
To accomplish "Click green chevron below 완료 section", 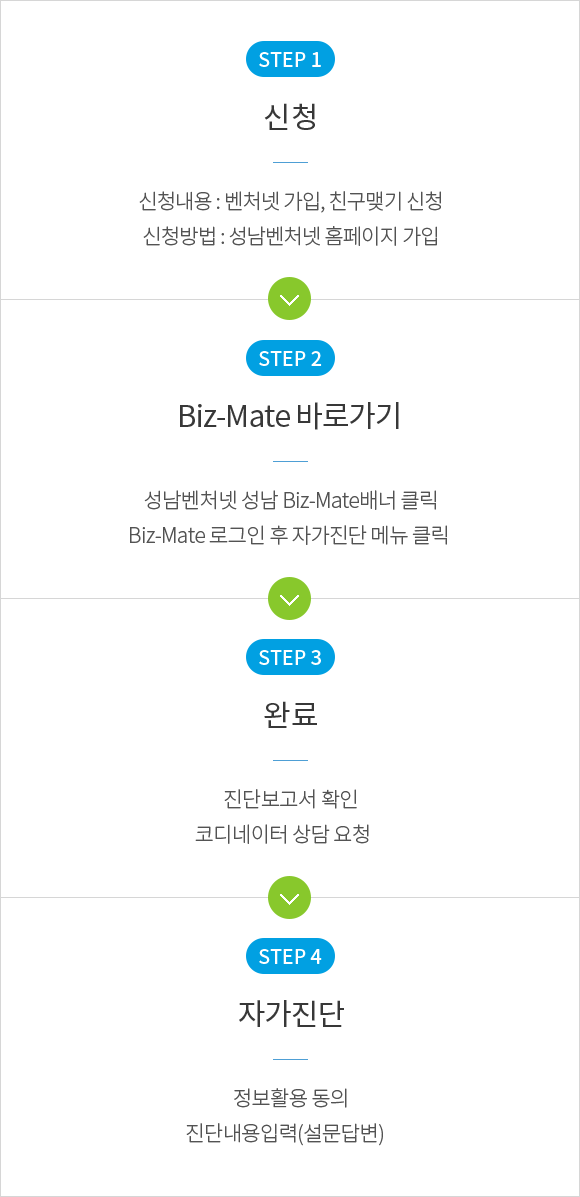I will (x=290, y=897).
